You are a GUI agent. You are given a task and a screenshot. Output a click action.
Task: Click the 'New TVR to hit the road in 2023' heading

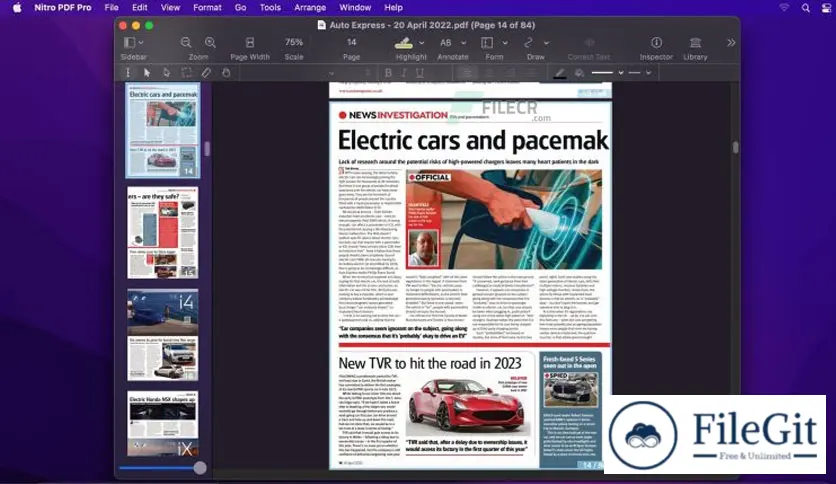430,364
